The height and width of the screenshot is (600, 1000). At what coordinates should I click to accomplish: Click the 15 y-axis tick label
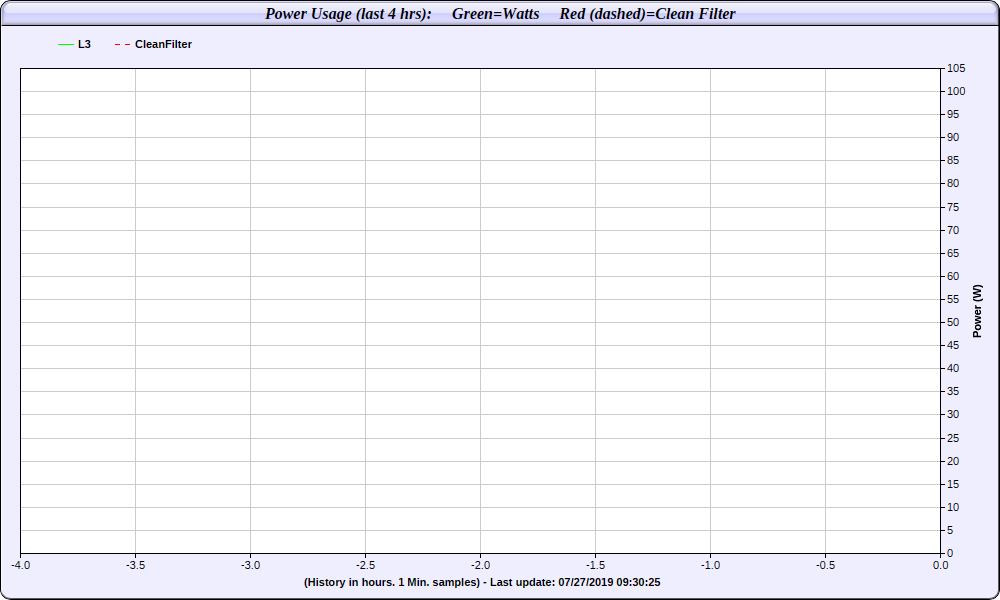(953, 484)
